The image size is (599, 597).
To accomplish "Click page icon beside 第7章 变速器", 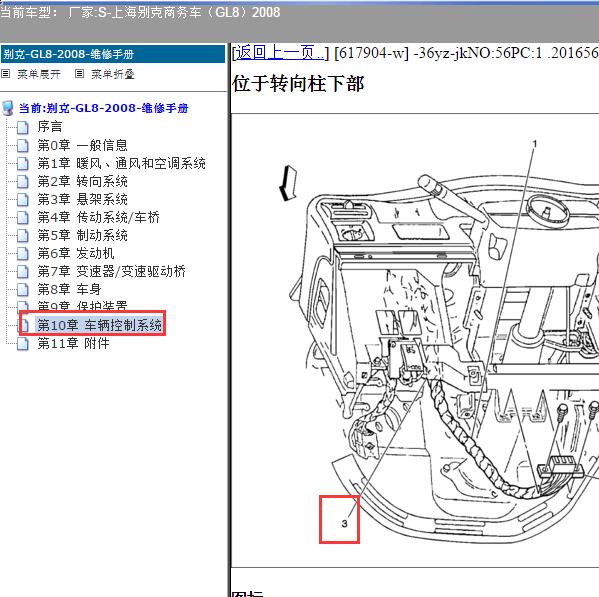I will [x=23, y=272].
